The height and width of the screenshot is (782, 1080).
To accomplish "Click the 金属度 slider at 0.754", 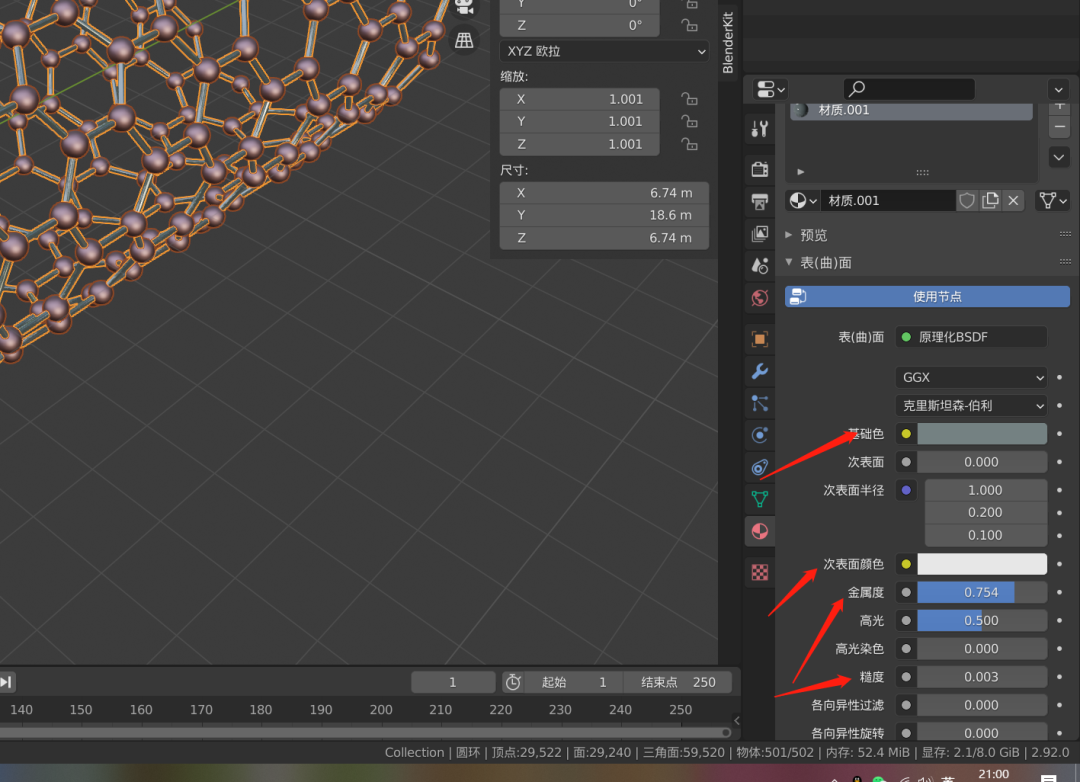I will coord(982,593).
